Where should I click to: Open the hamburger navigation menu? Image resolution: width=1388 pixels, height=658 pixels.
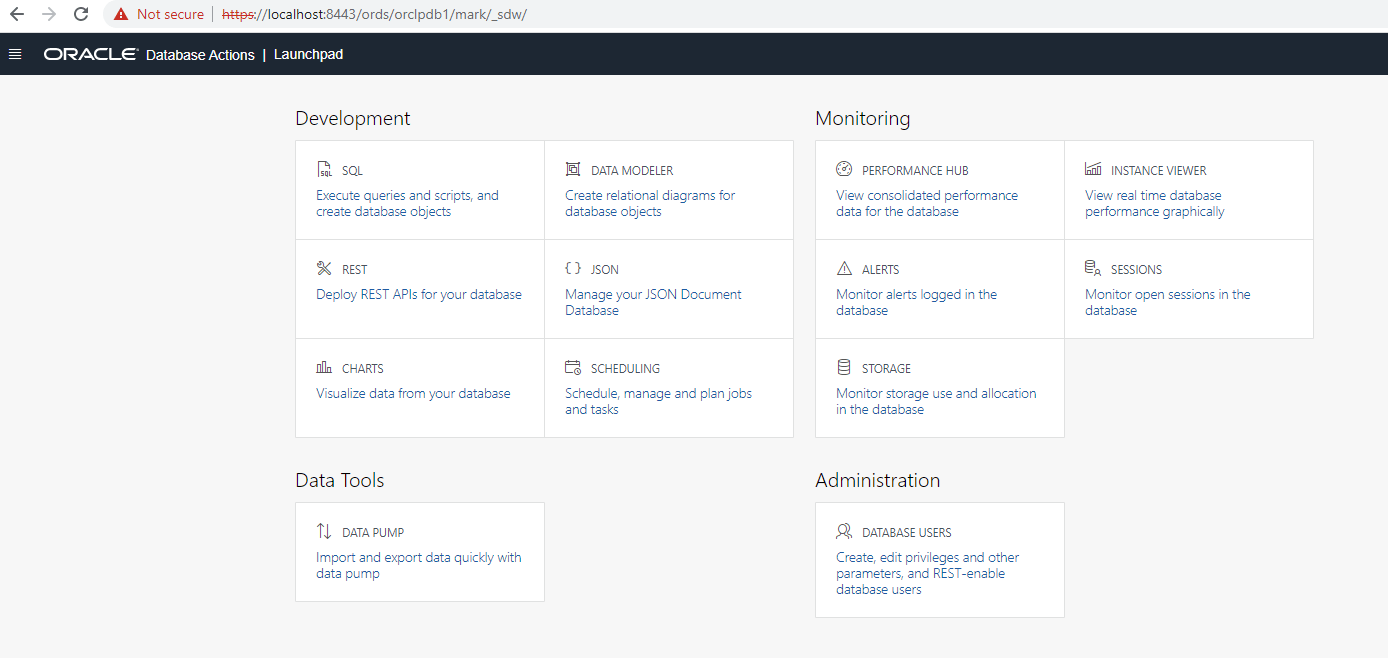coord(15,54)
